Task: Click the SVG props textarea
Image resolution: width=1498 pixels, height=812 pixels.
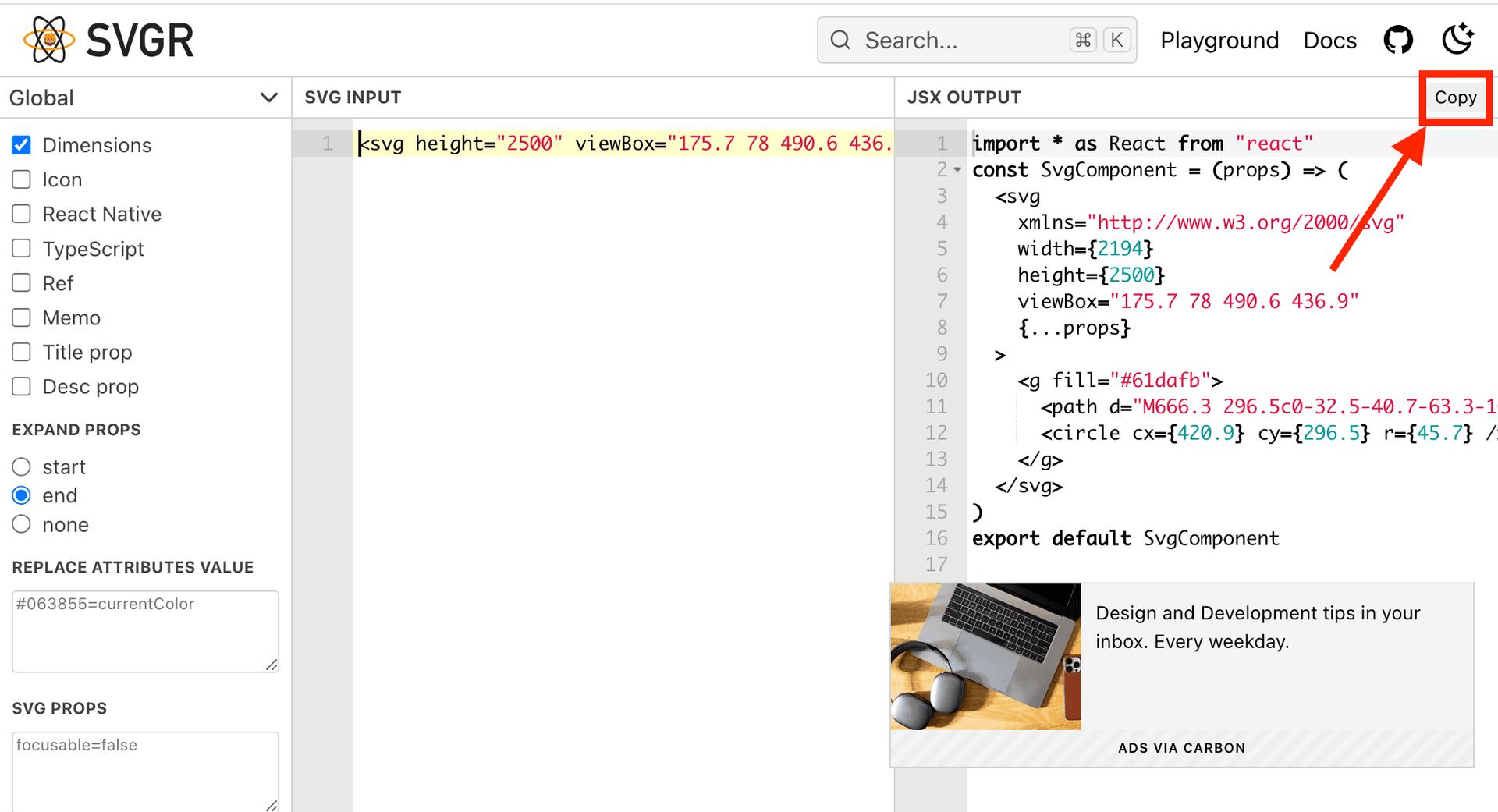Action: click(145, 771)
